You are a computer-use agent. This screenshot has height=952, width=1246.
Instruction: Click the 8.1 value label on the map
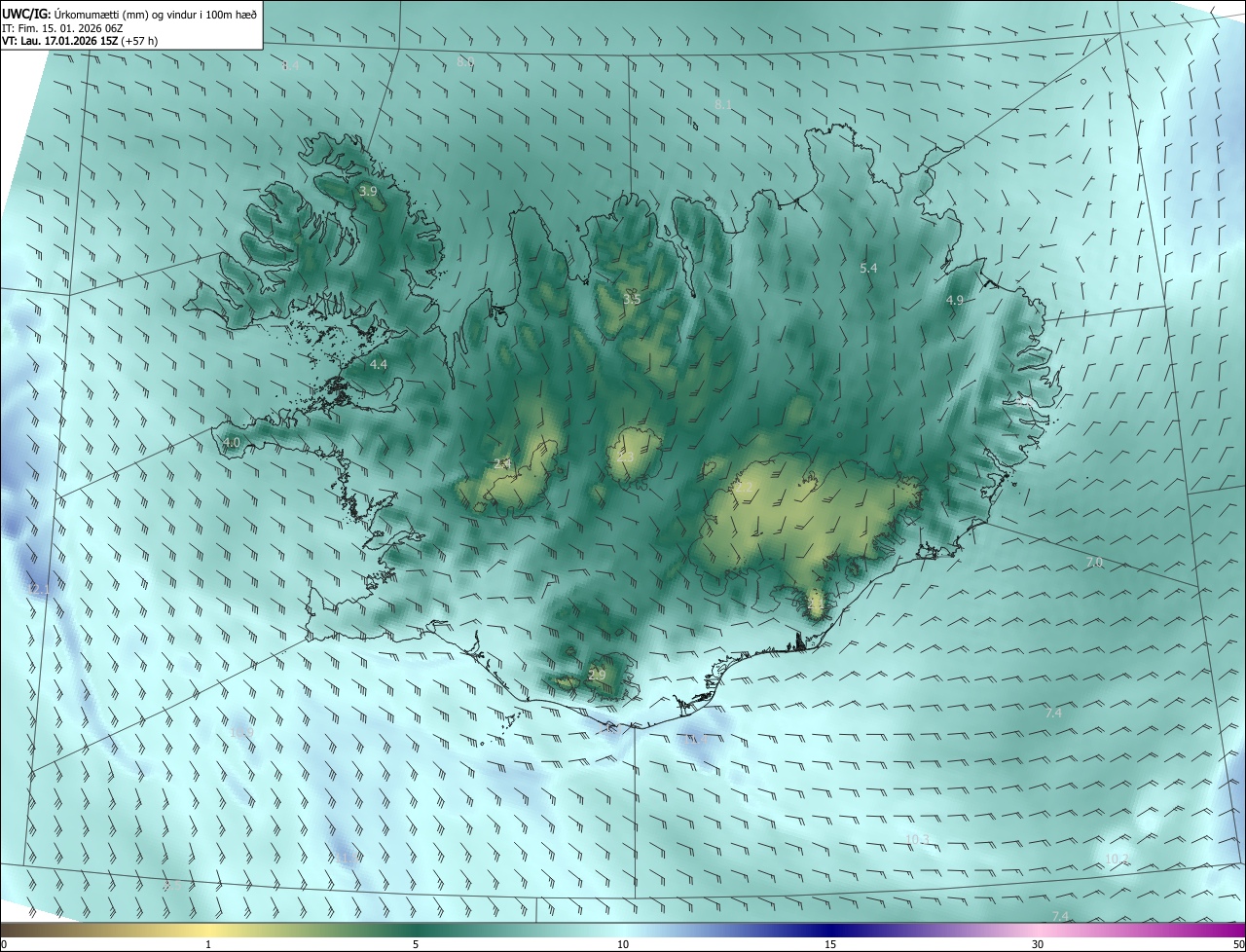722,104
